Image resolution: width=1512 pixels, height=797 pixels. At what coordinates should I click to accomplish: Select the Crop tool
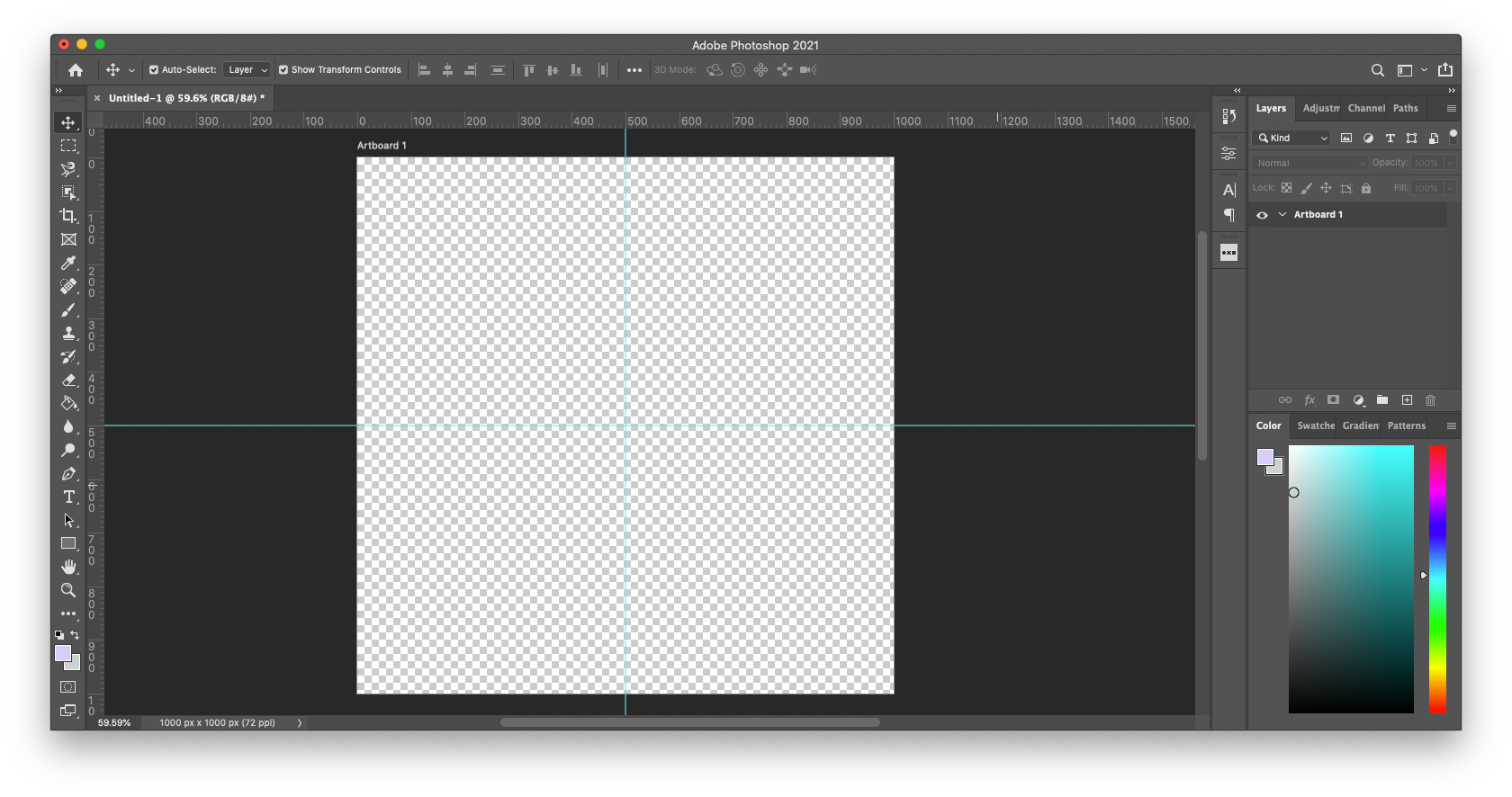click(68, 216)
